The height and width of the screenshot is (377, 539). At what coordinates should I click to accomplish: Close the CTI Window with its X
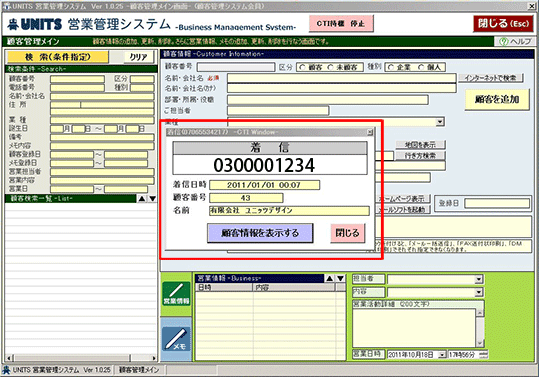[x=370, y=132]
